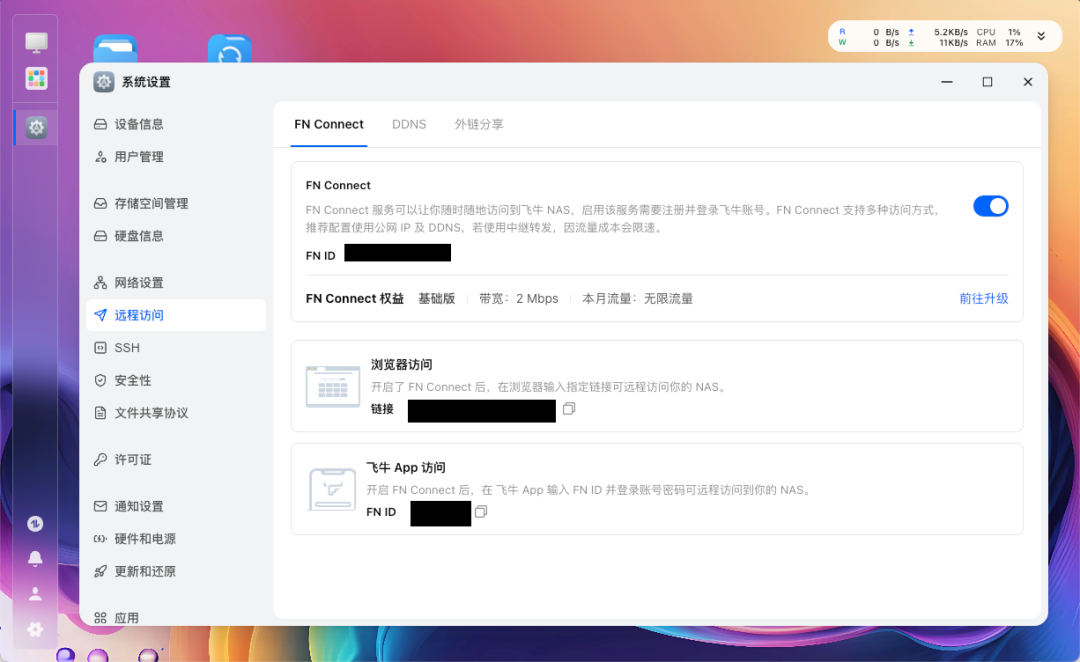Click the 基础版 plan label
The width and height of the screenshot is (1080, 662).
pyautogui.click(x=437, y=298)
